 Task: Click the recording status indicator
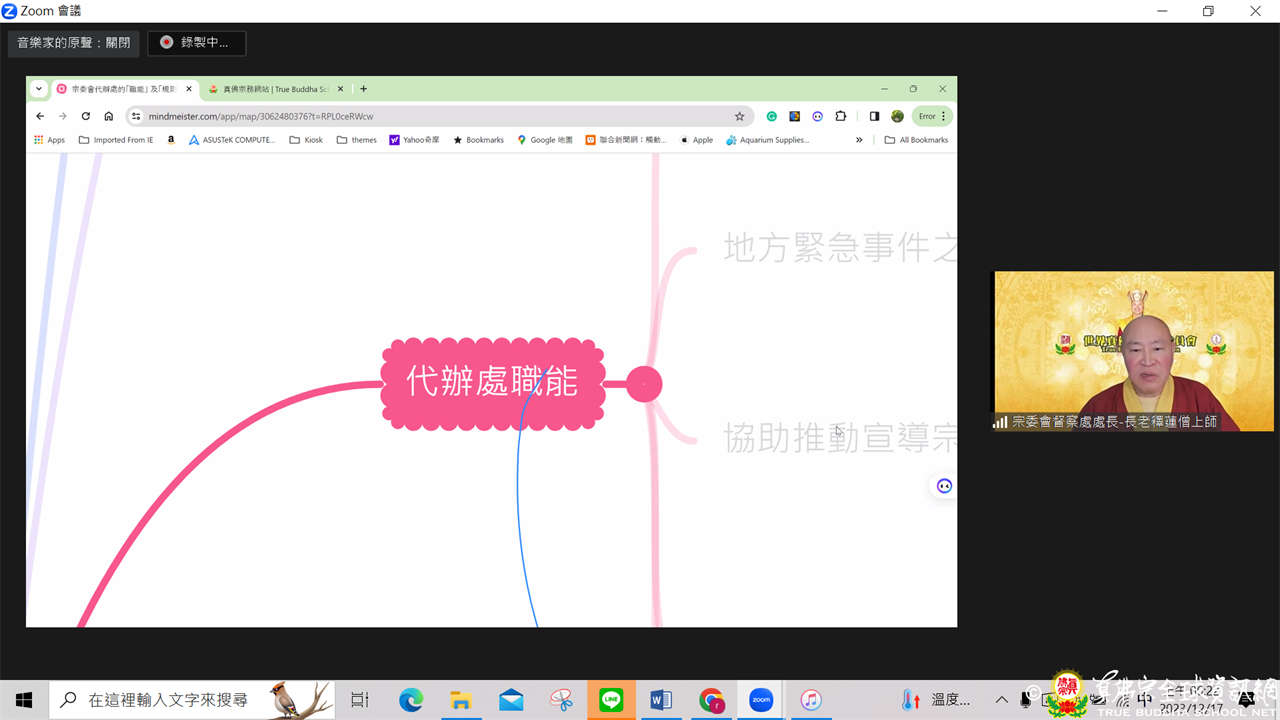pos(196,43)
